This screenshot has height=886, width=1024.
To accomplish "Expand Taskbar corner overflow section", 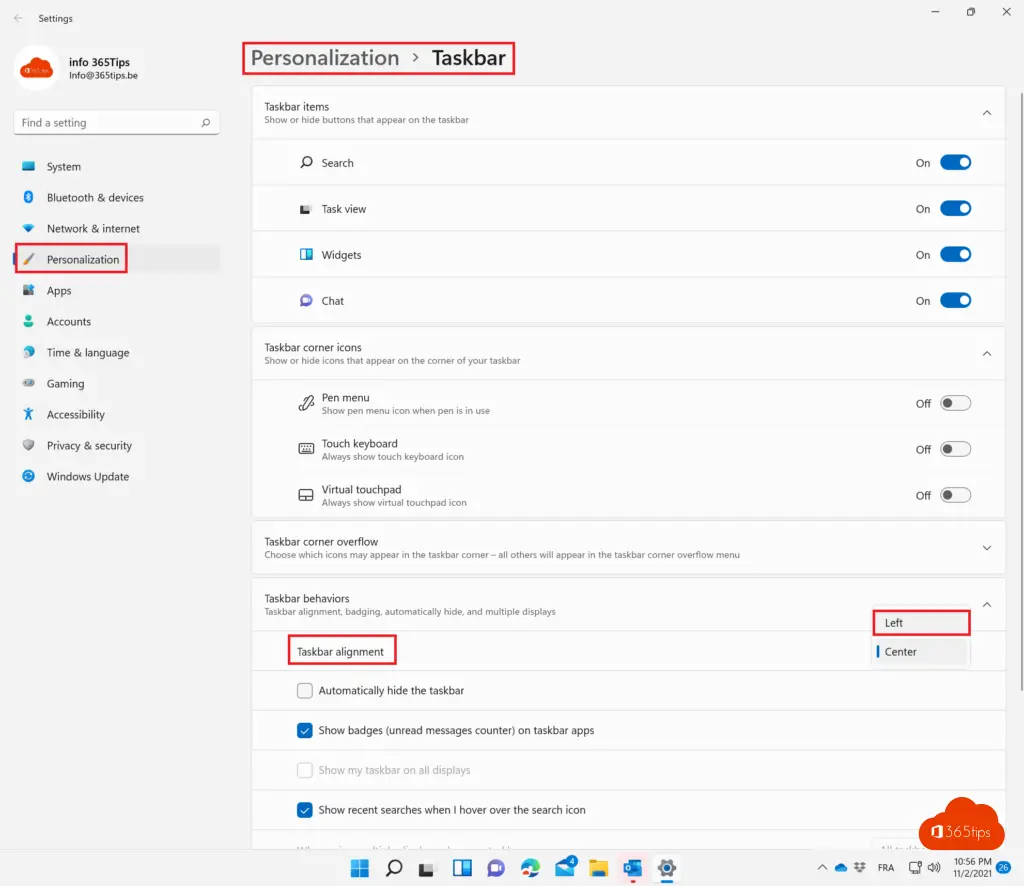I will [986, 548].
